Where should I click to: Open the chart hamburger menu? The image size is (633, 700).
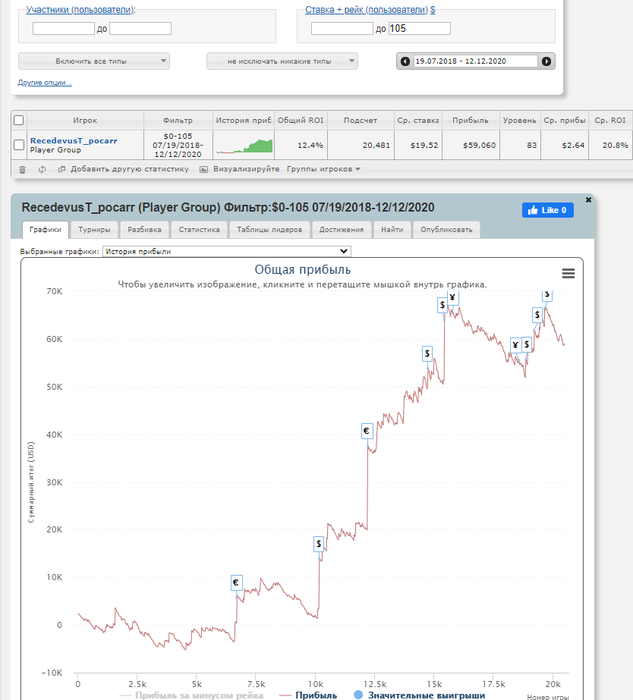coord(568,273)
